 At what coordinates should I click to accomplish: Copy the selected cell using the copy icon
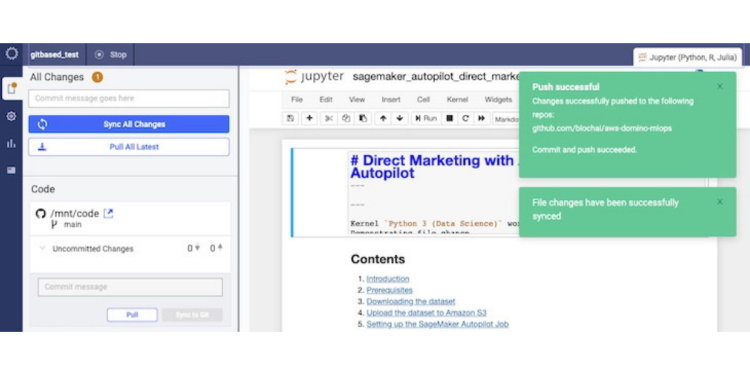coord(346,118)
